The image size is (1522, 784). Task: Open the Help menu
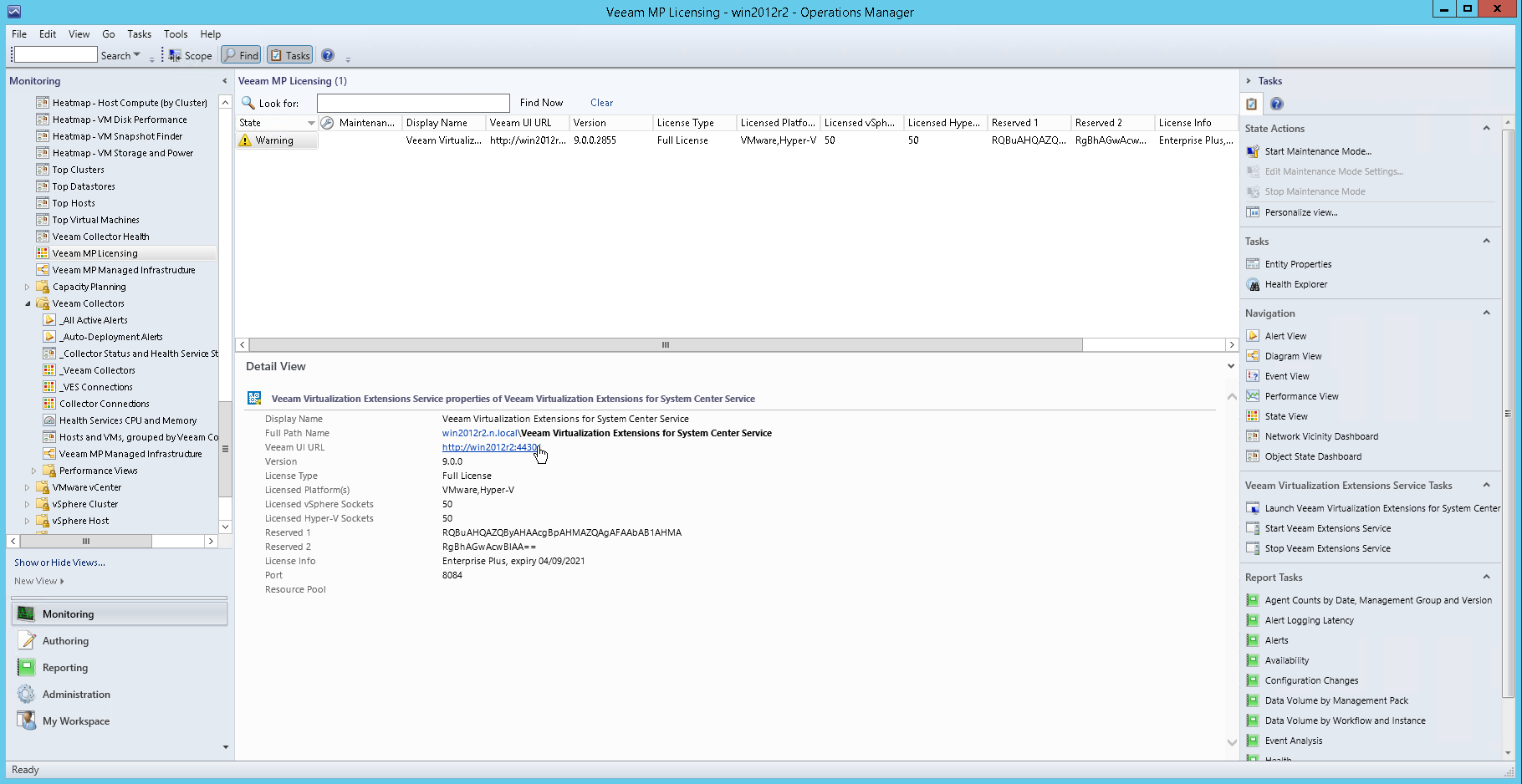click(211, 34)
